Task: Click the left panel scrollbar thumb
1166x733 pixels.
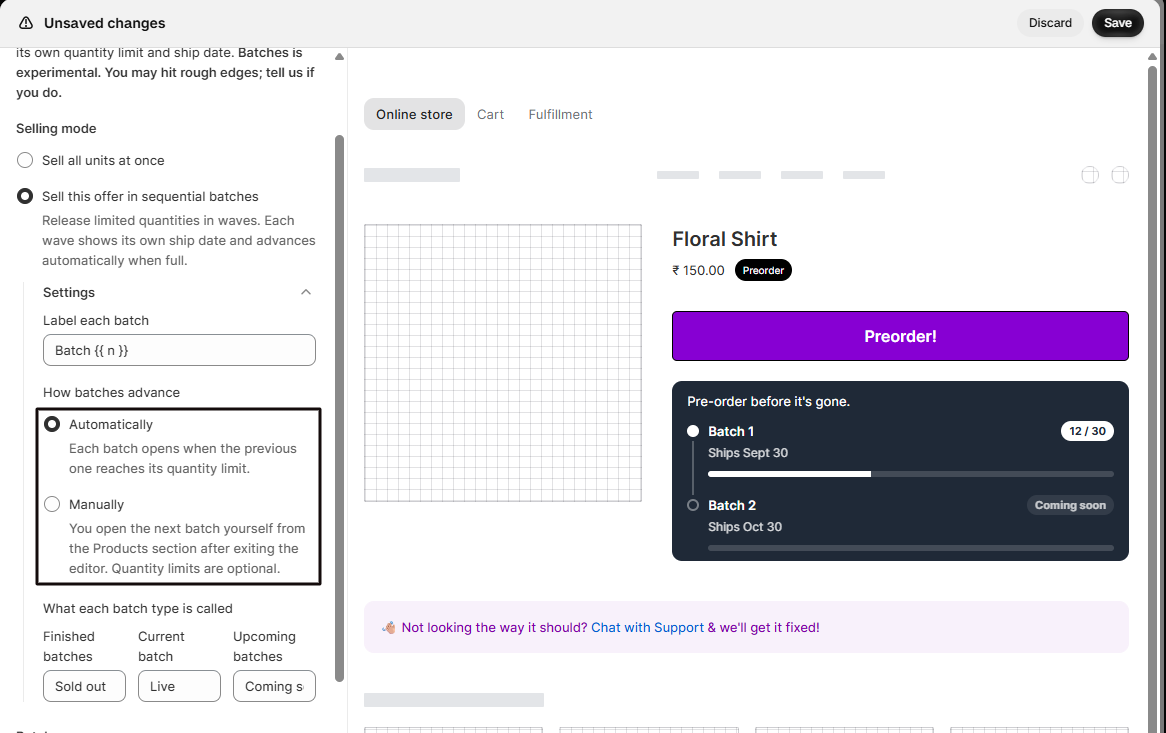Action: (340, 408)
